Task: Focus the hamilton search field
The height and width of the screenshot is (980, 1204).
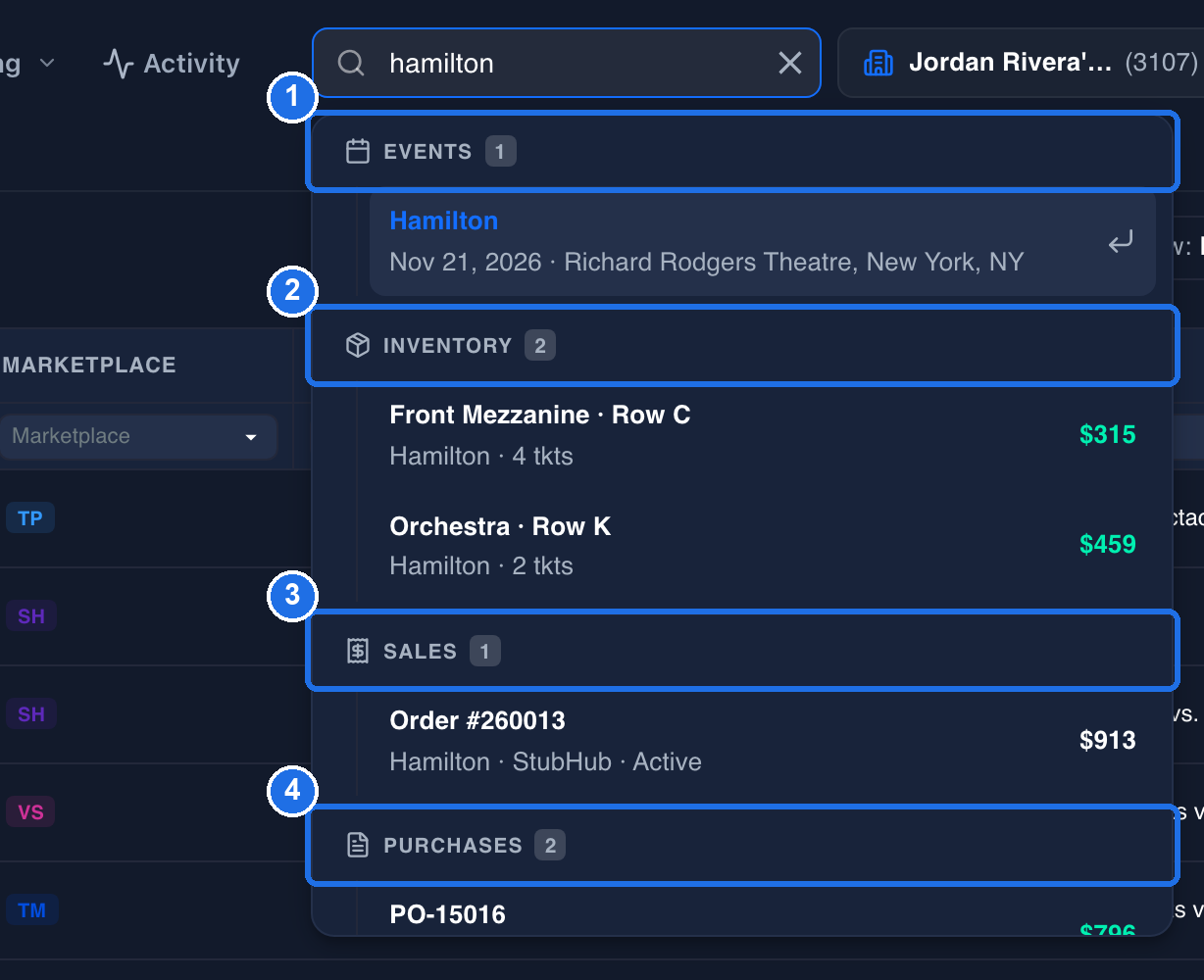Action: (x=567, y=63)
